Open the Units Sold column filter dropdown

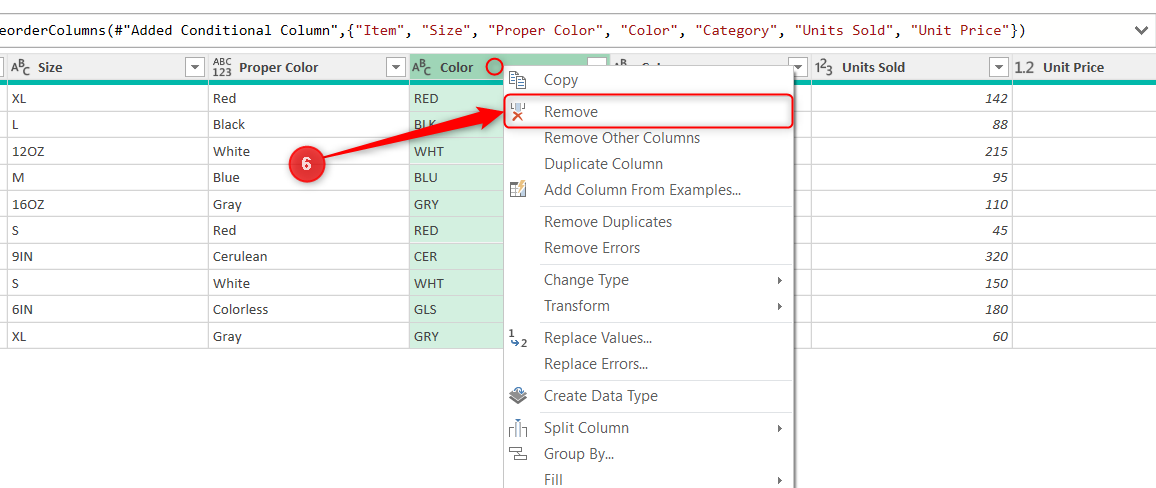click(x=999, y=67)
